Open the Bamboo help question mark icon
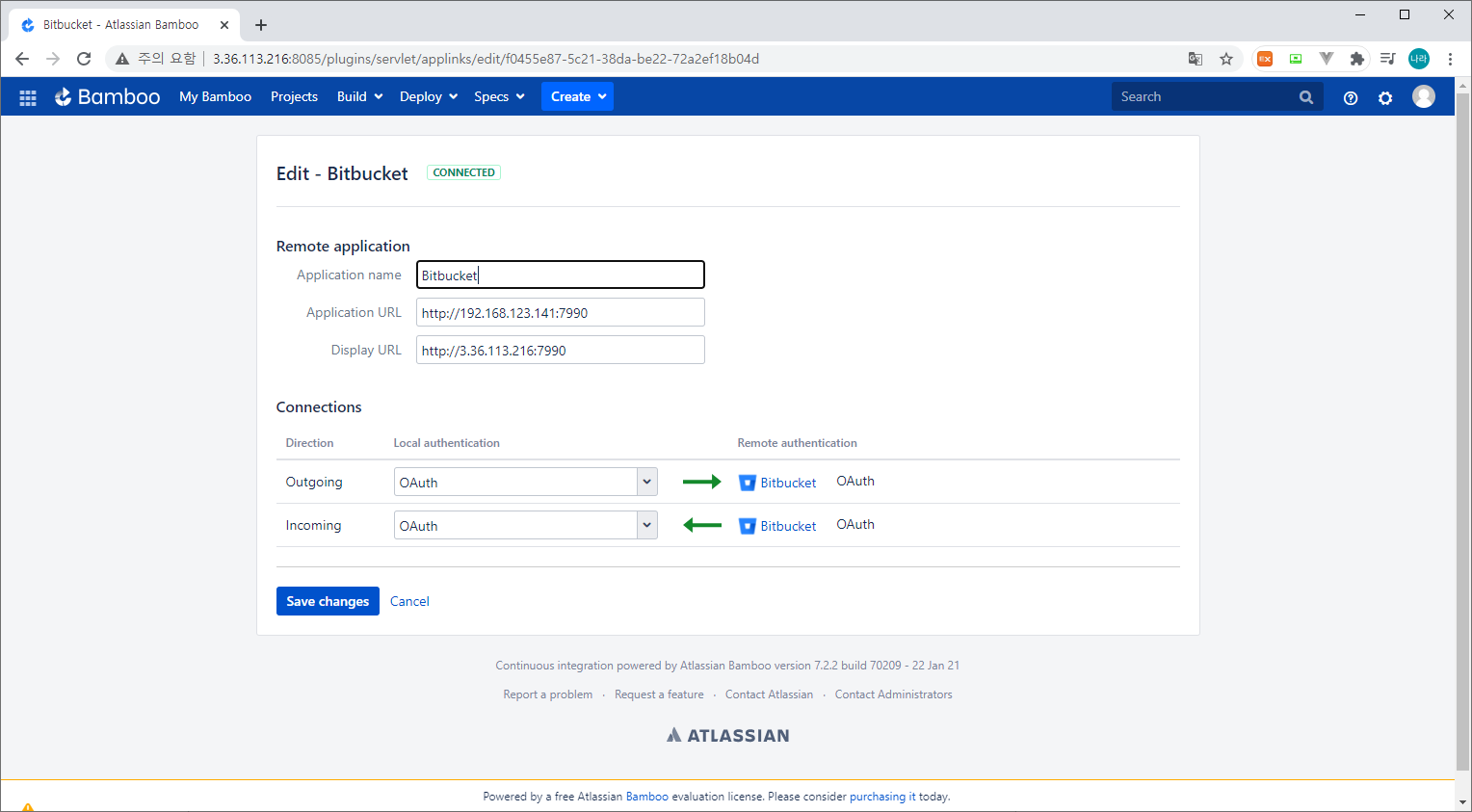The width and height of the screenshot is (1472, 812). [1350, 97]
